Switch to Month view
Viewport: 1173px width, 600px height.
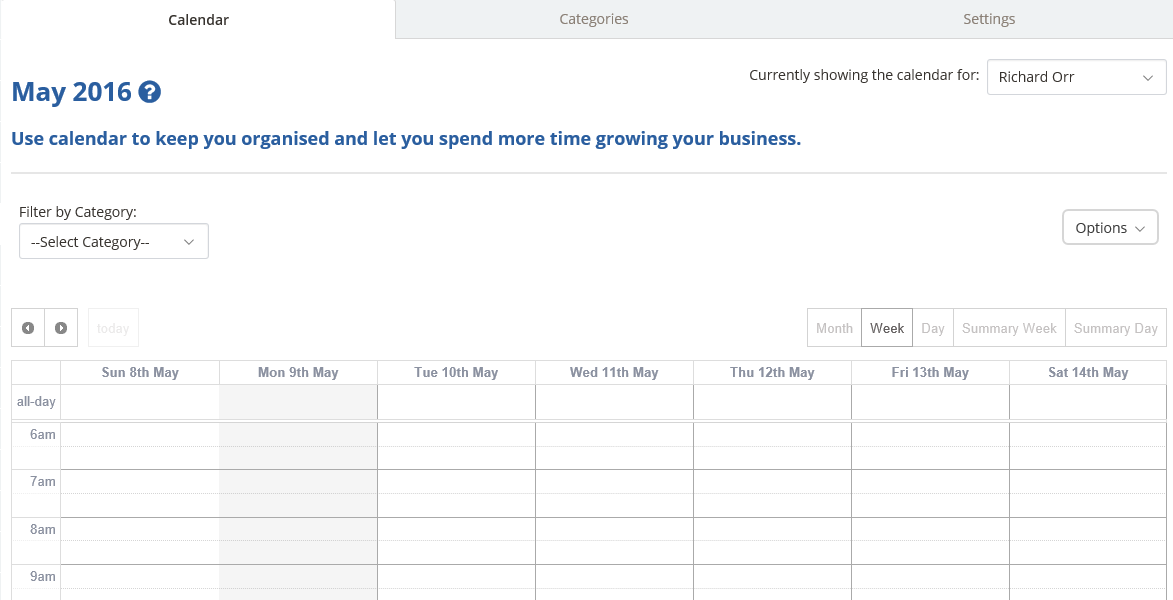(834, 328)
